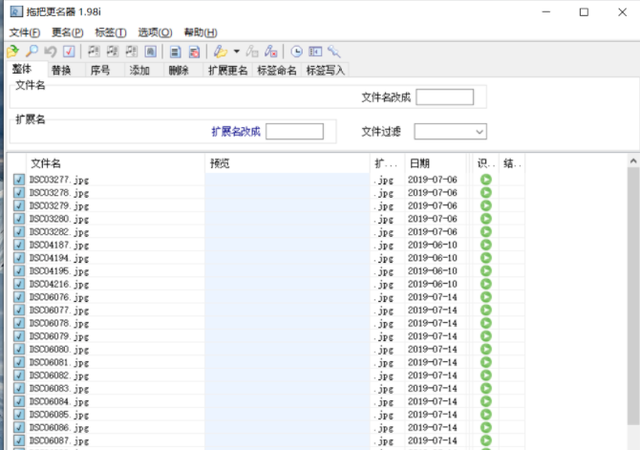Switch to the 扩展更名 tab

click(x=228, y=70)
